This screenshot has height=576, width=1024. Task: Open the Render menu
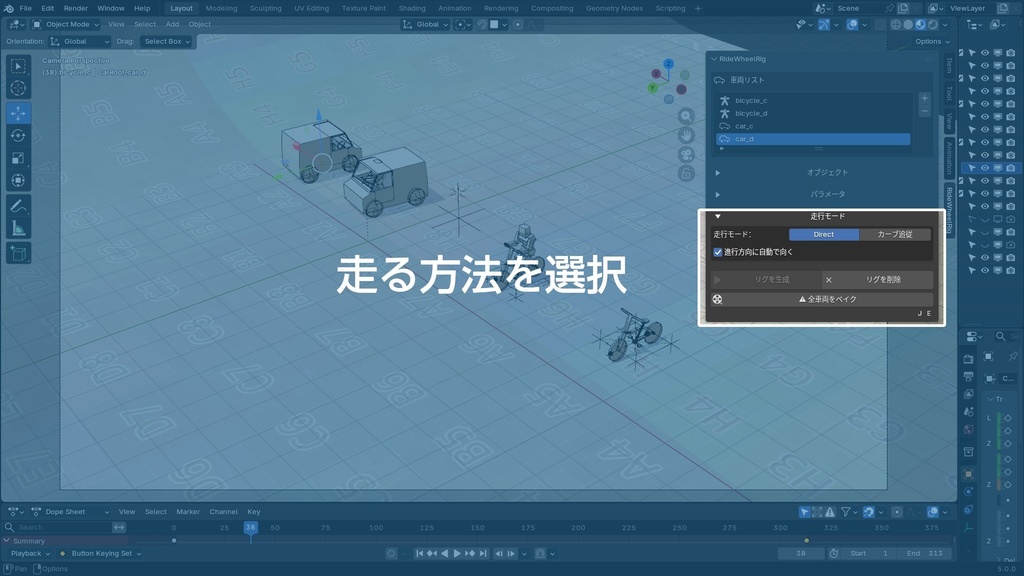point(75,8)
